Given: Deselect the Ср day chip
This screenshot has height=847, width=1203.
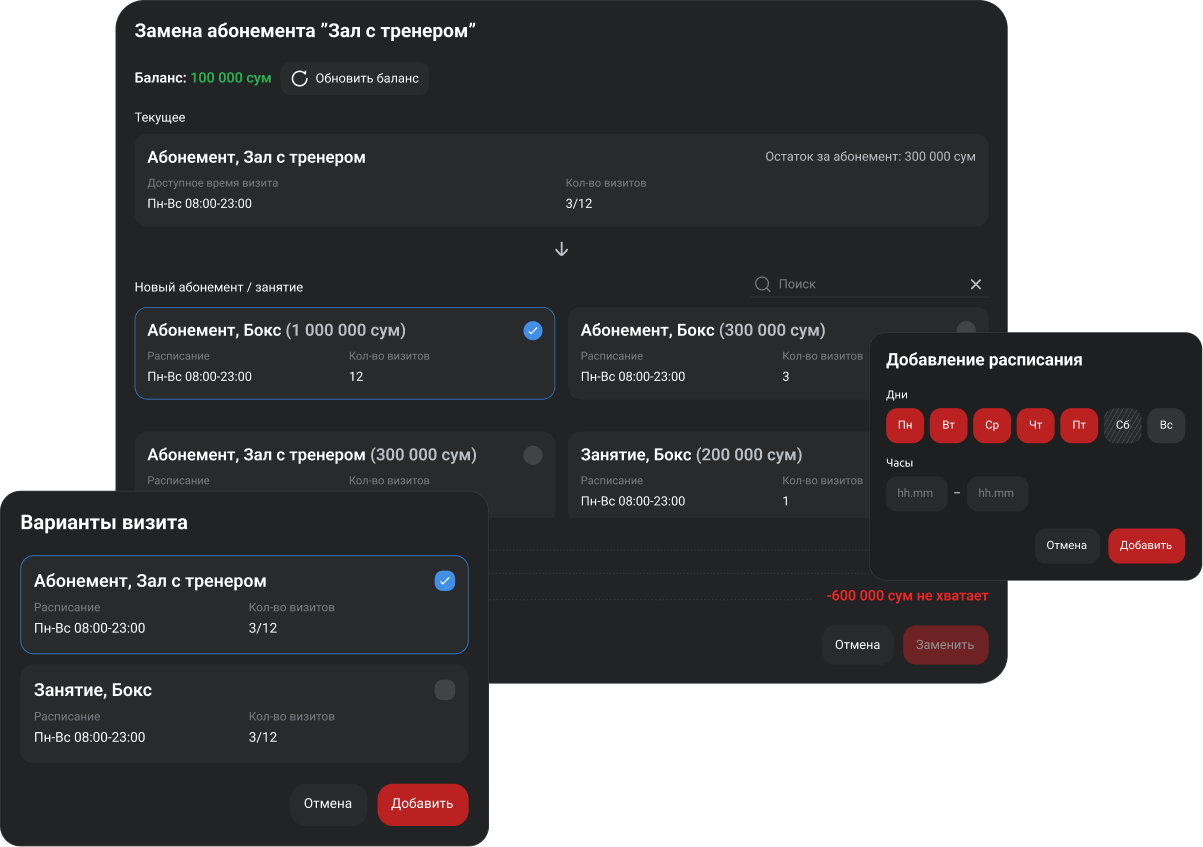Looking at the screenshot, I should tap(992, 425).
